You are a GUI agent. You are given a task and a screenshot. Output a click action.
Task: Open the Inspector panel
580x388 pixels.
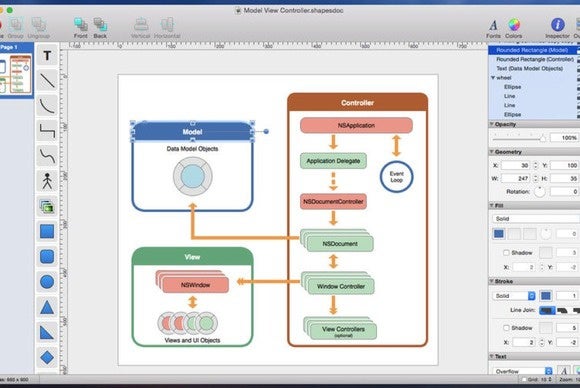tap(557, 28)
